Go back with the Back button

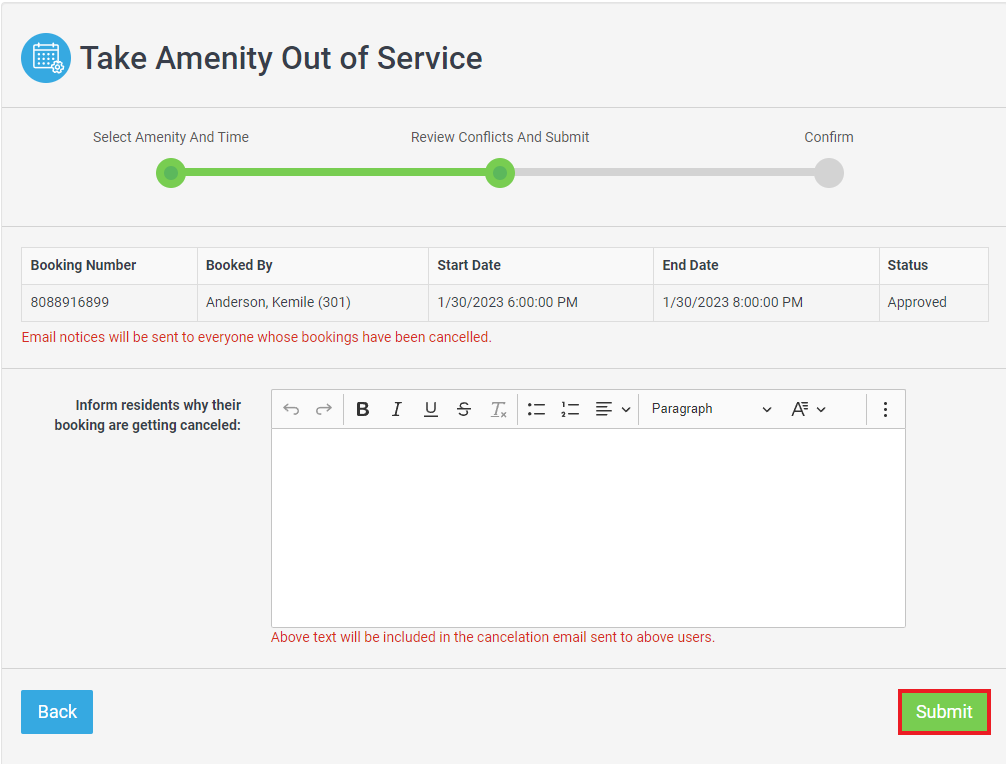[x=57, y=712]
